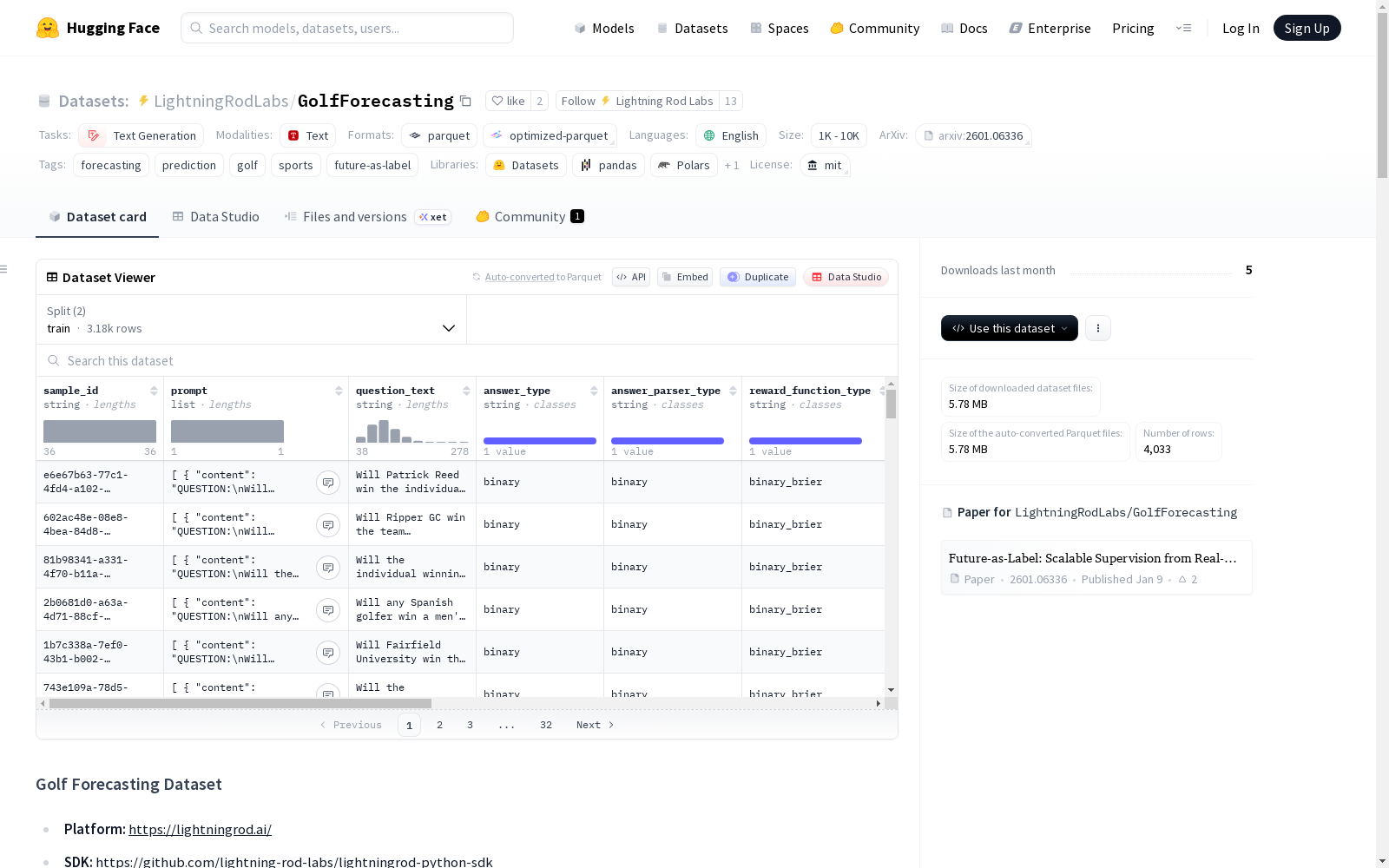
Task: Focus the top search models field
Action: coord(347,28)
